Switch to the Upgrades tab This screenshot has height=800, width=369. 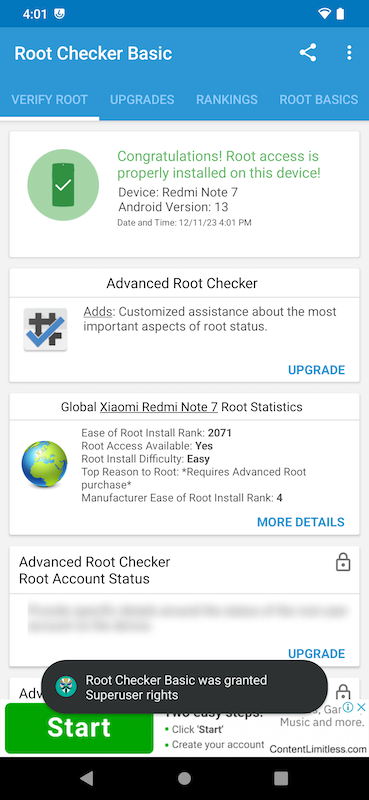[142, 99]
